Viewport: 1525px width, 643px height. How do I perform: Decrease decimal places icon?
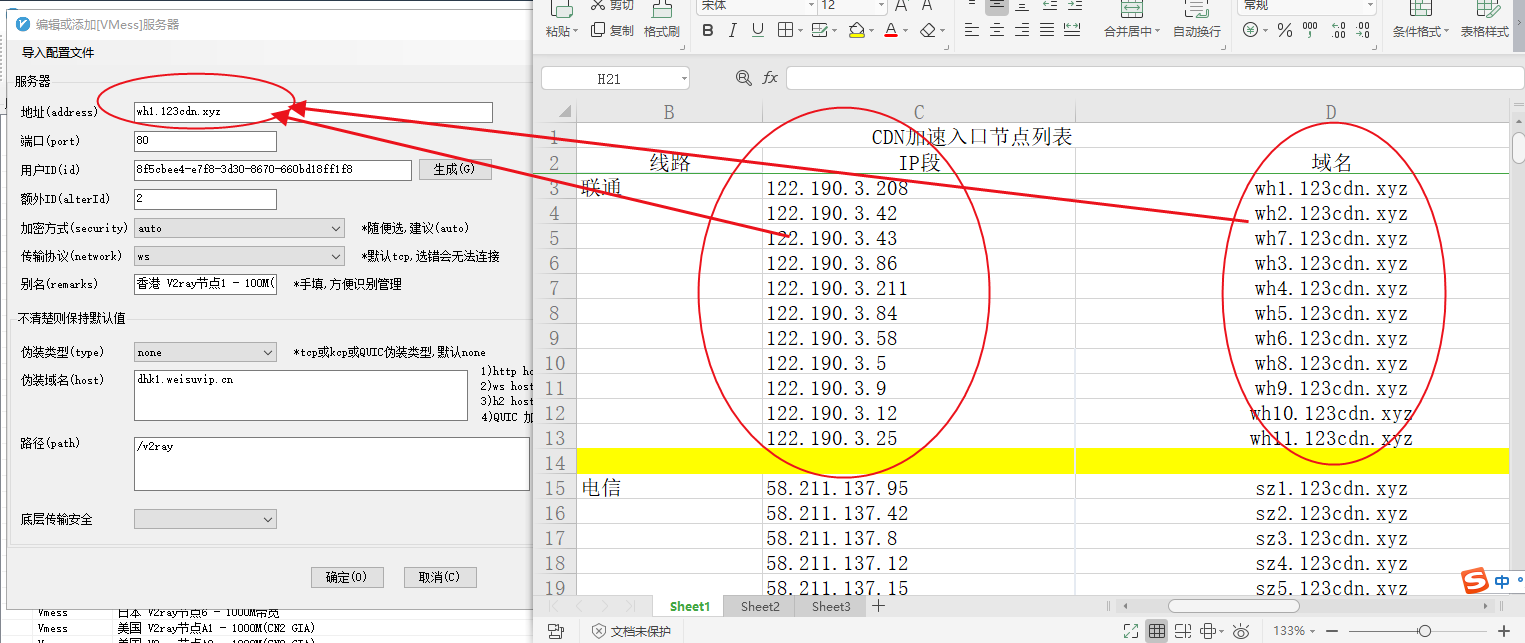coord(1363,31)
